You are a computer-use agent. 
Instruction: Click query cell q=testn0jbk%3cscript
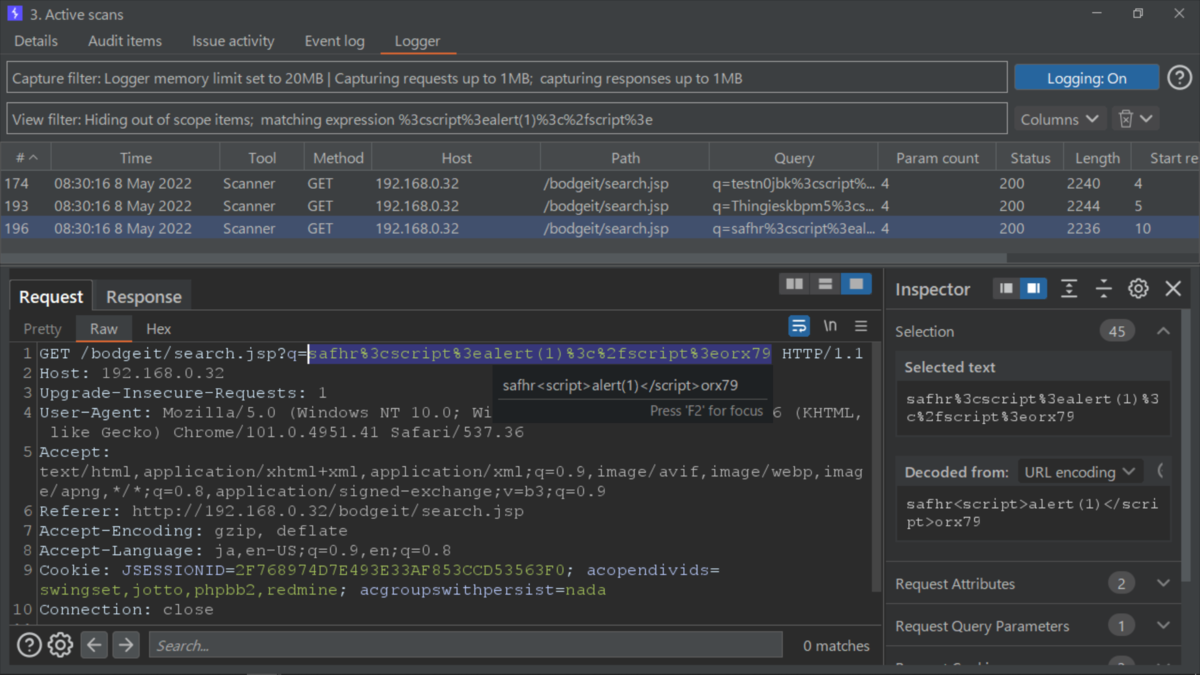click(794, 184)
